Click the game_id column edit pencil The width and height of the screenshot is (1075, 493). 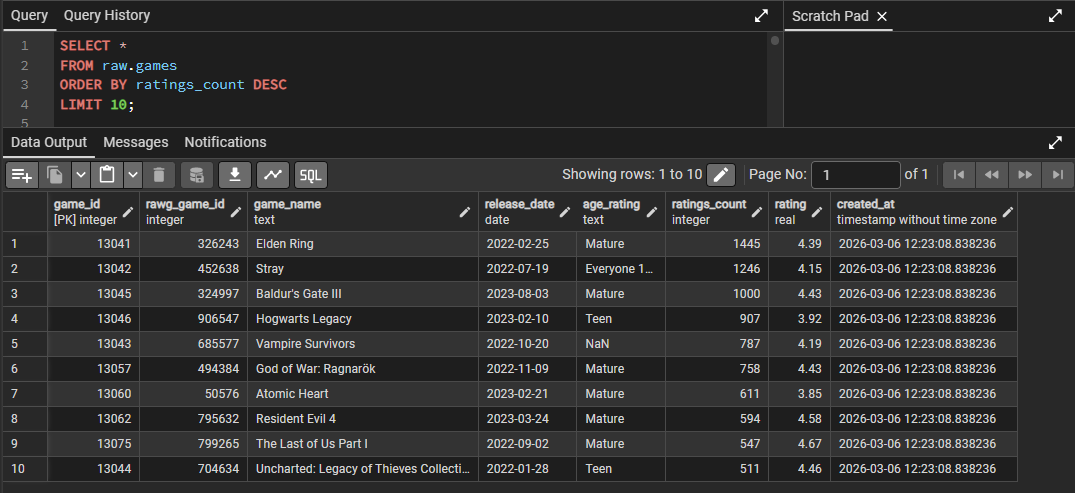(128, 213)
